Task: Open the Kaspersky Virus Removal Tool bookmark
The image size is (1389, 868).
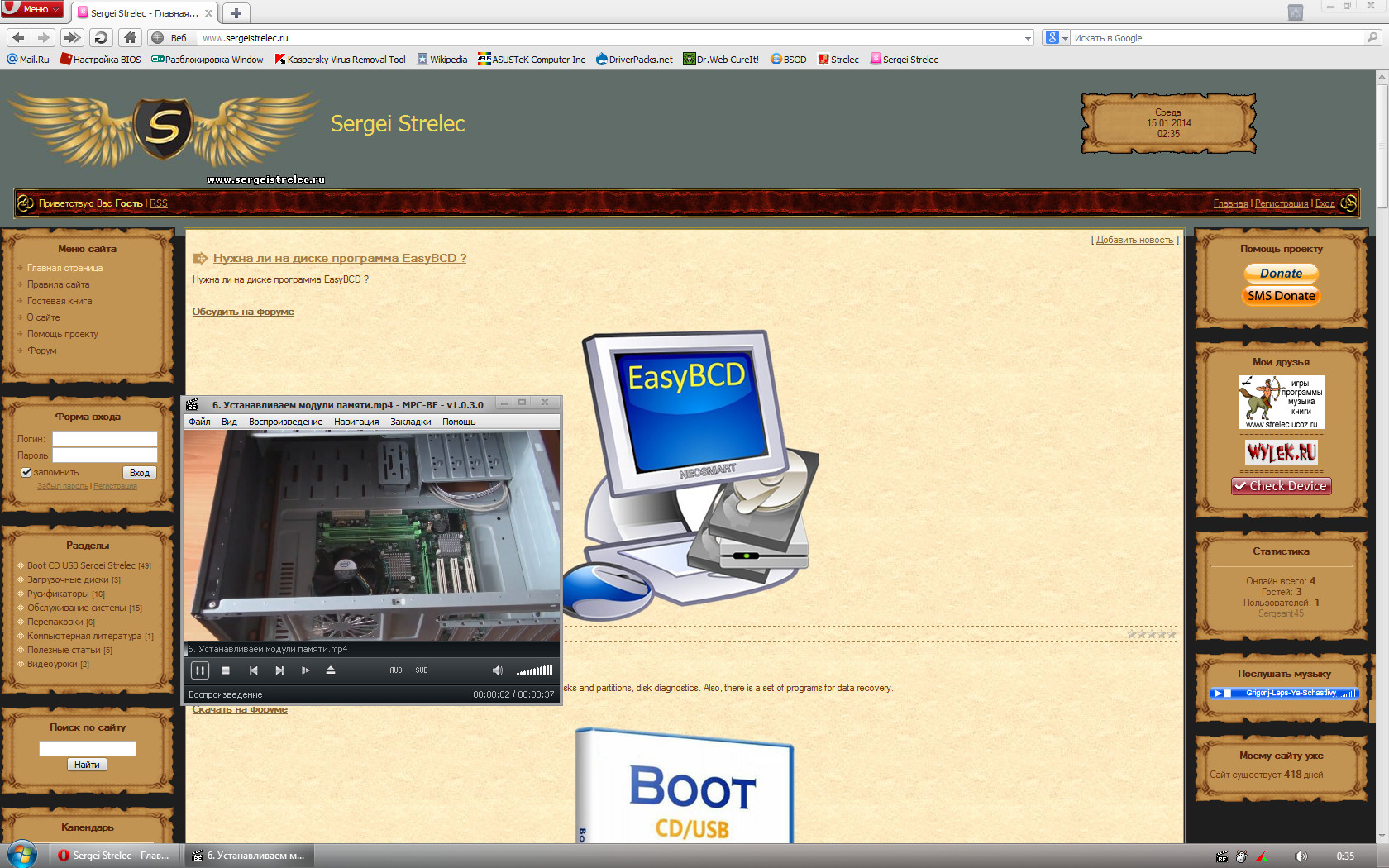Action: (340, 60)
